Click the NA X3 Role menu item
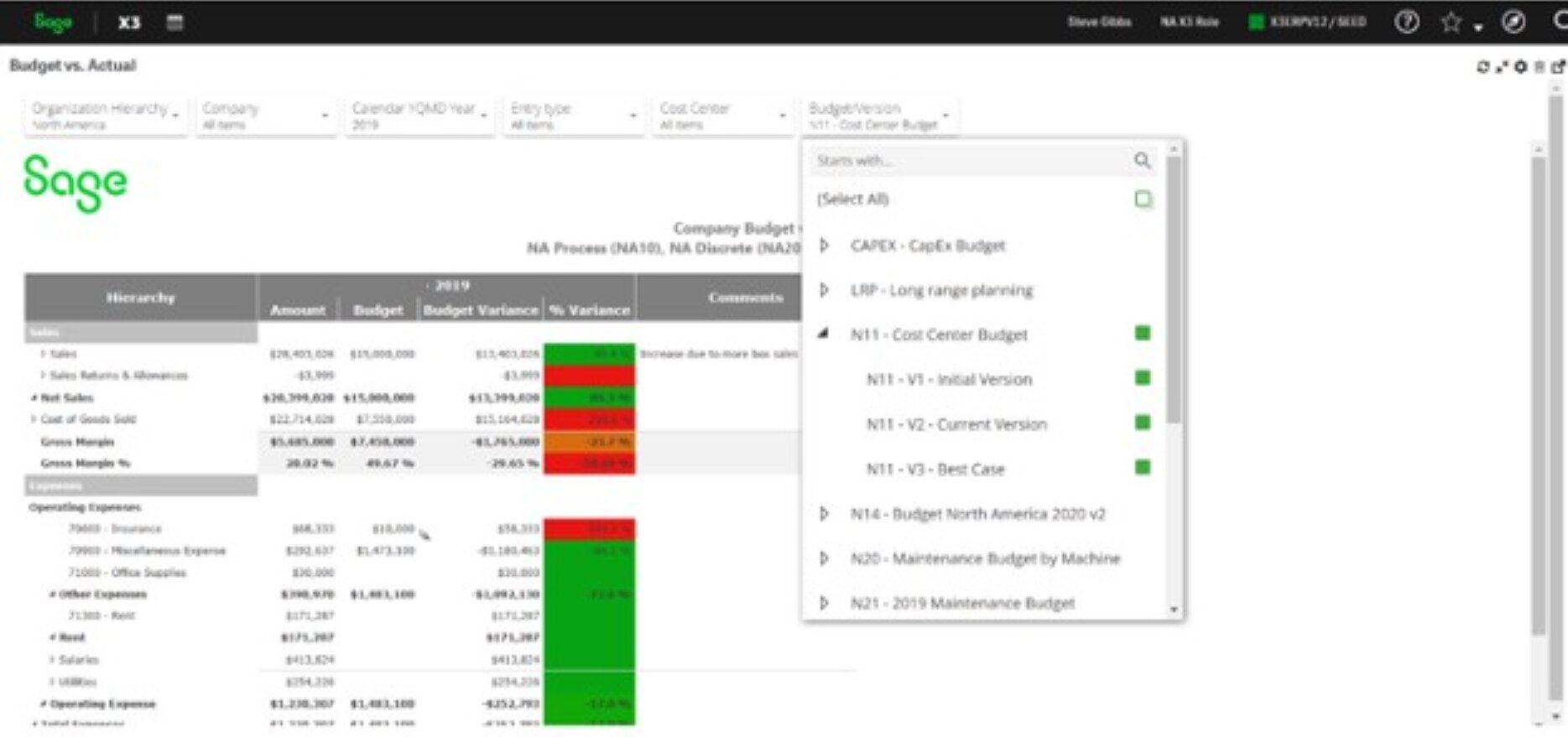 [x=1189, y=23]
